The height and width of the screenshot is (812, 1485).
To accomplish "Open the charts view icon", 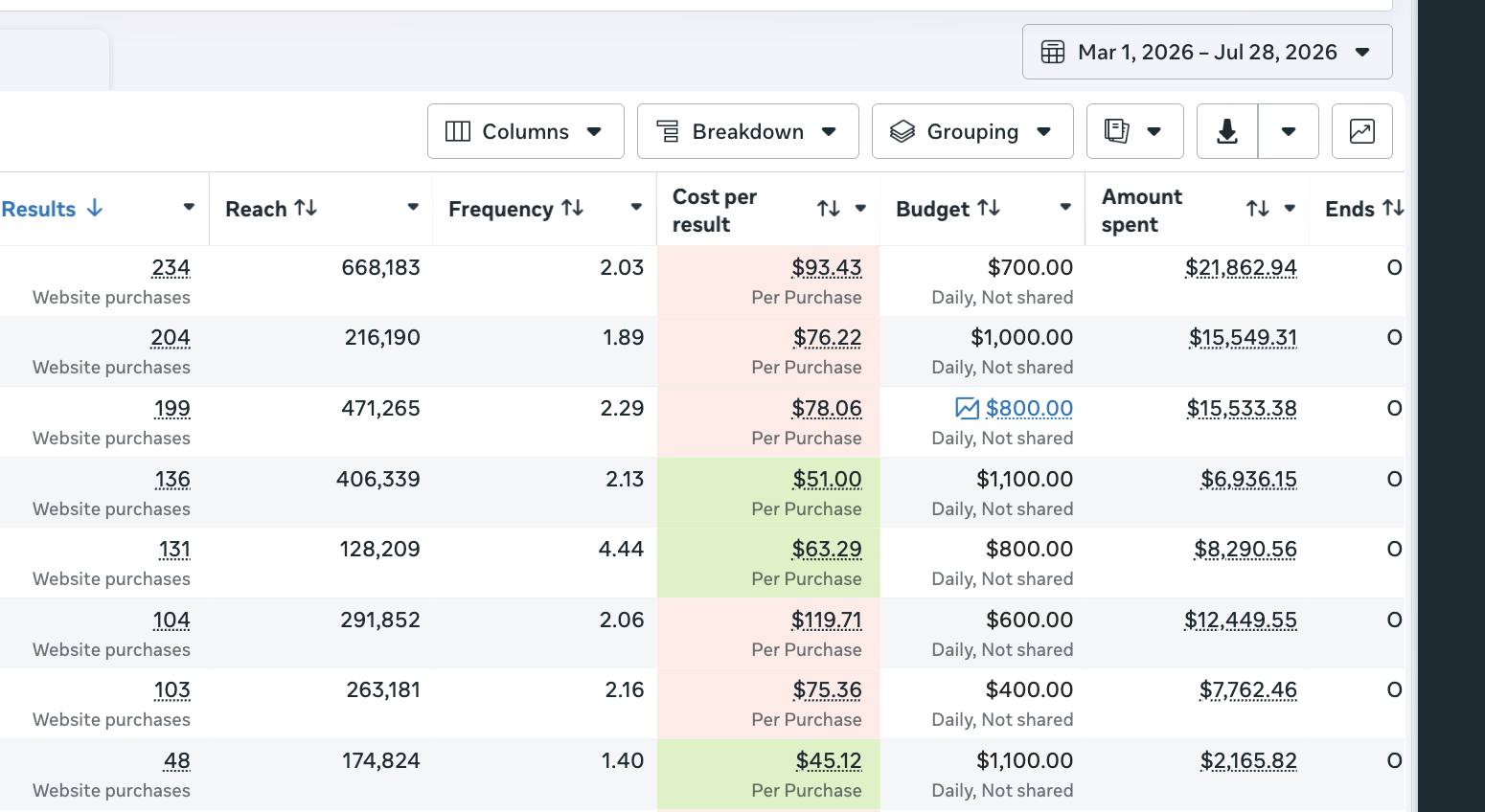I will pyautogui.click(x=1362, y=131).
